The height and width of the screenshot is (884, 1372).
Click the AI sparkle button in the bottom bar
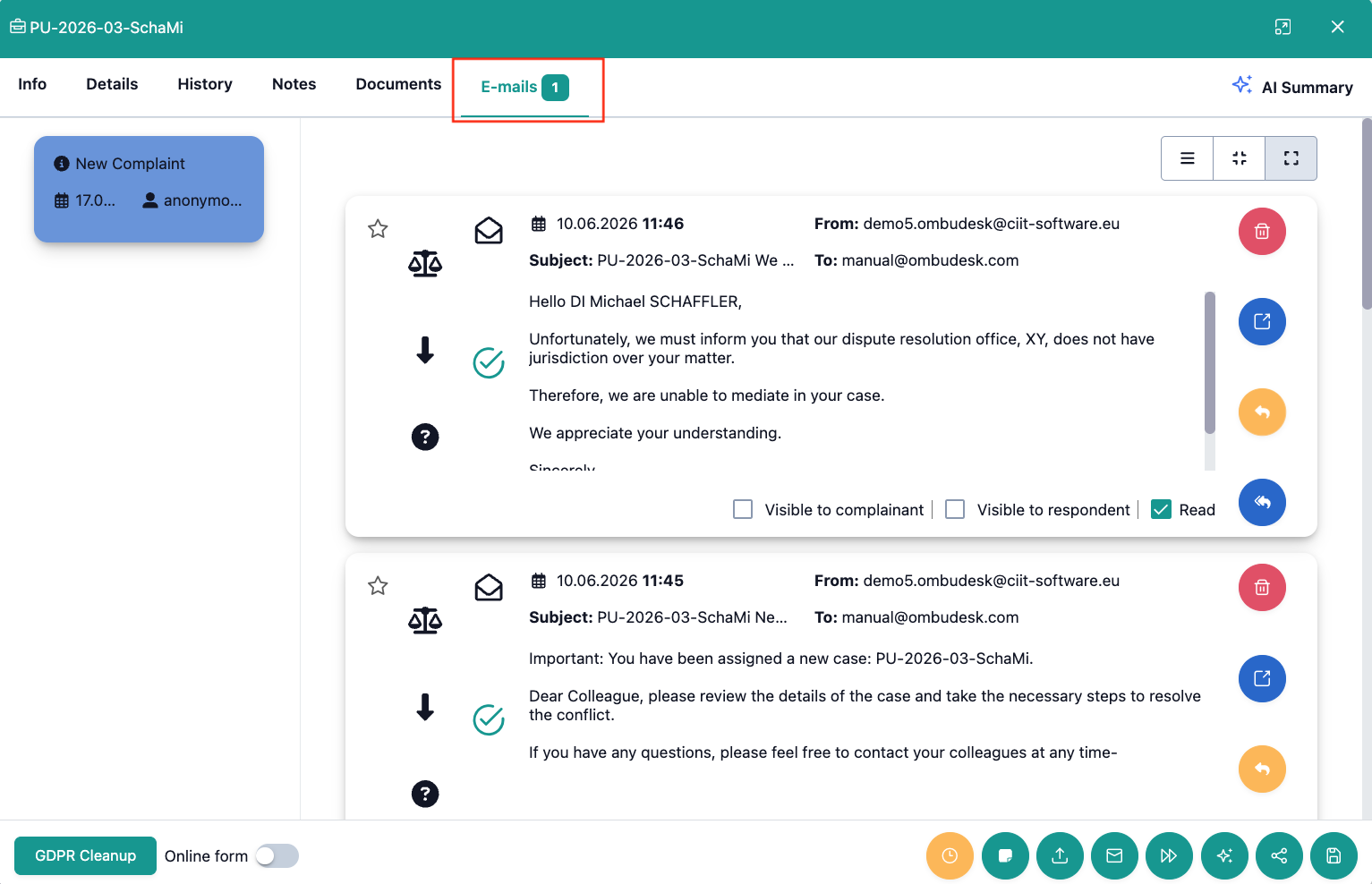[x=1224, y=856]
